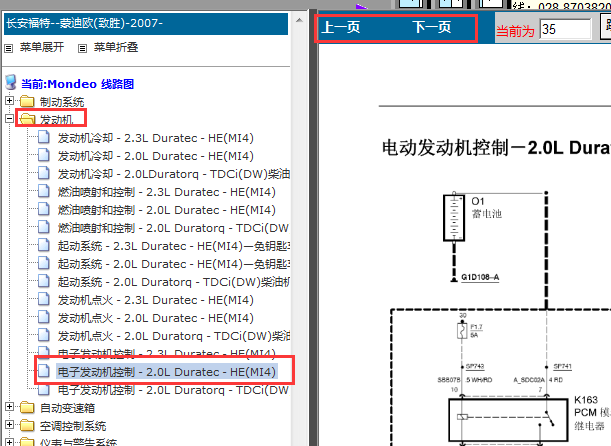Open 发动机点火 - 2.0L Duratorq TDCi page
Image resolution: width=611 pixels, height=446 pixels.
174,336
